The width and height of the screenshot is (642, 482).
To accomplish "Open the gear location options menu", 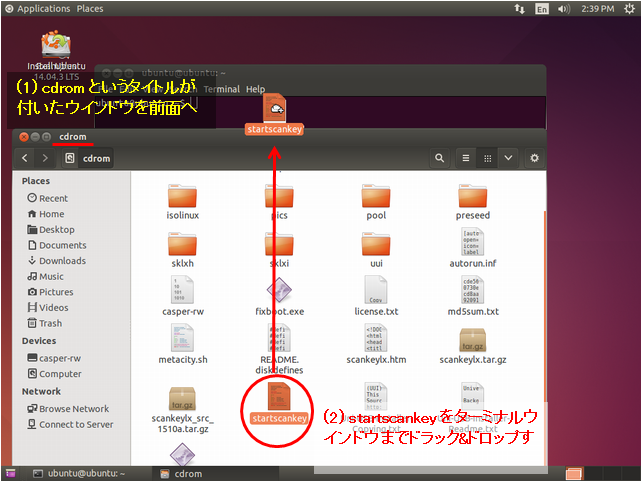I will (x=534, y=158).
